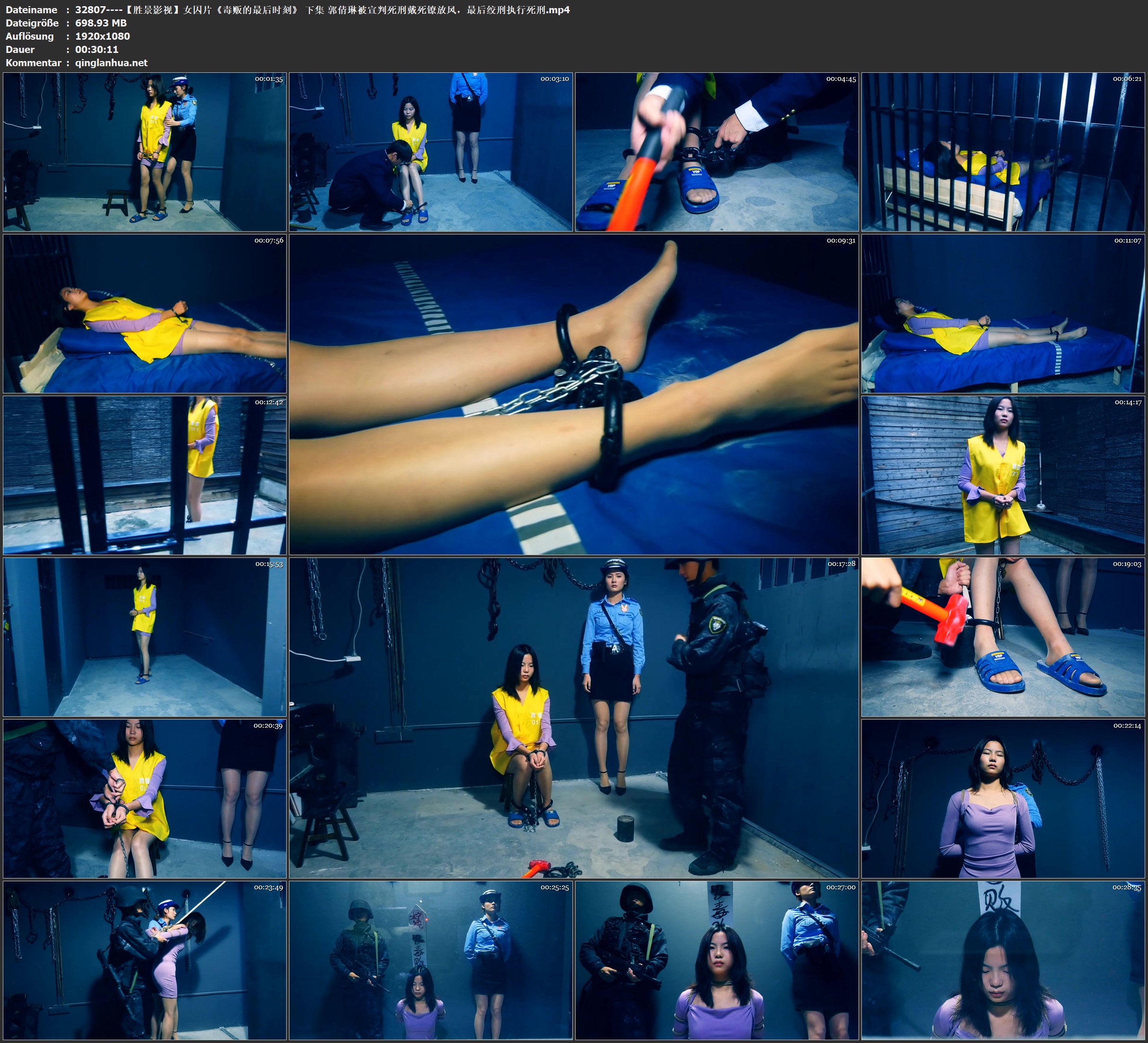
Task: Open the large 00:09:31 preview frame
Action: 573,394
